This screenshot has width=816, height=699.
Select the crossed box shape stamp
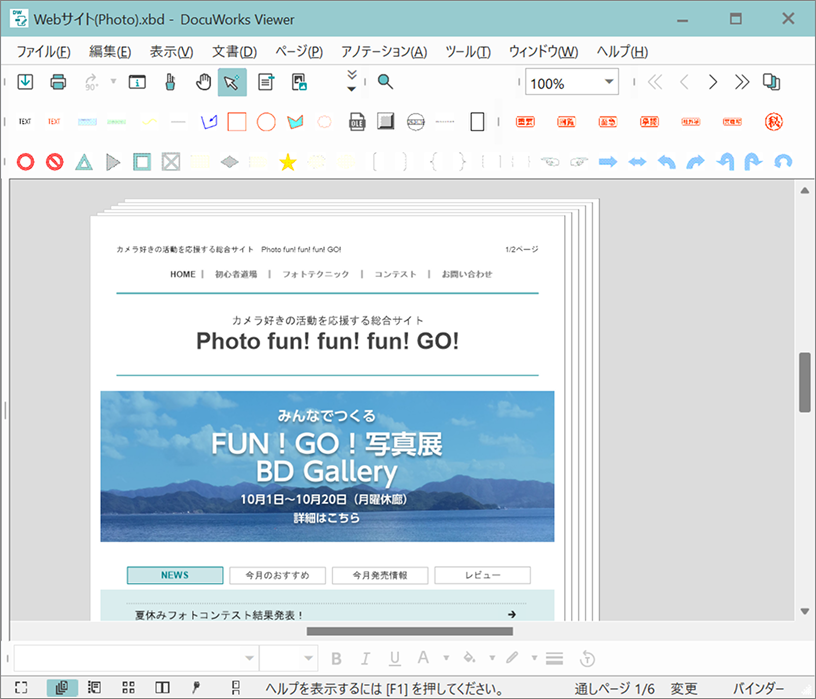tap(171, 162)
